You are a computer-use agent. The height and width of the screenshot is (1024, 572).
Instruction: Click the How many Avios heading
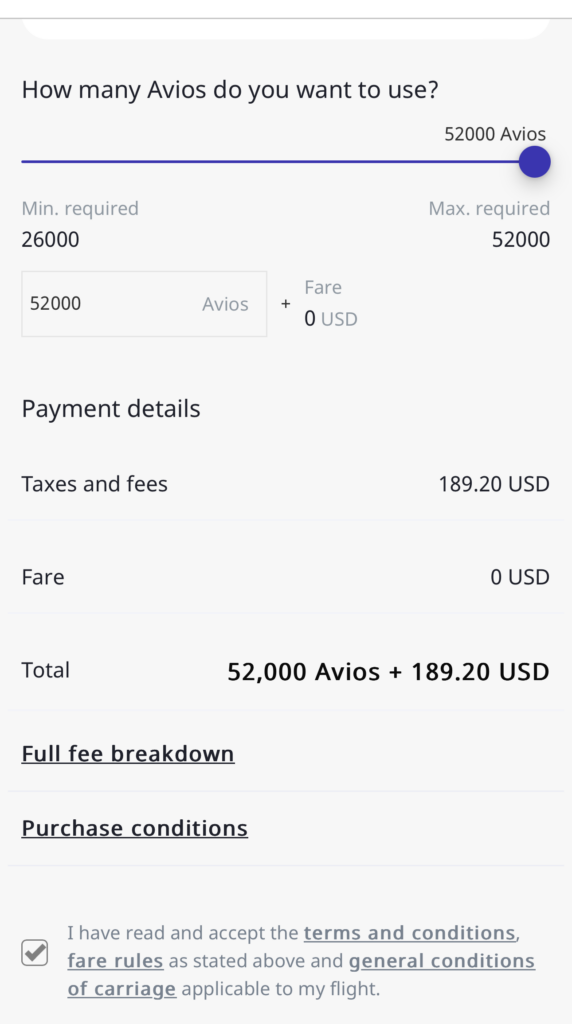click(230, 89)
